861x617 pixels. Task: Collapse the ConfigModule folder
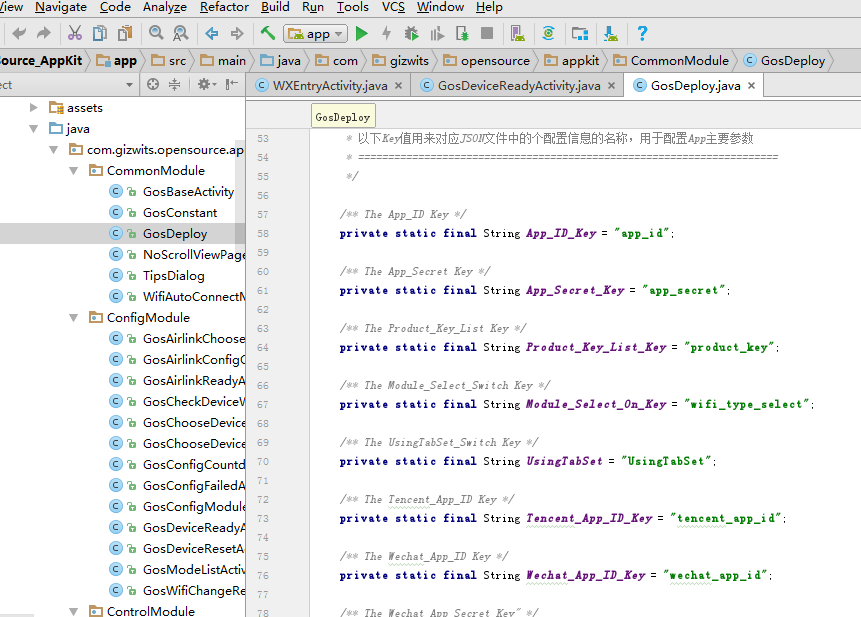(74, 318)
